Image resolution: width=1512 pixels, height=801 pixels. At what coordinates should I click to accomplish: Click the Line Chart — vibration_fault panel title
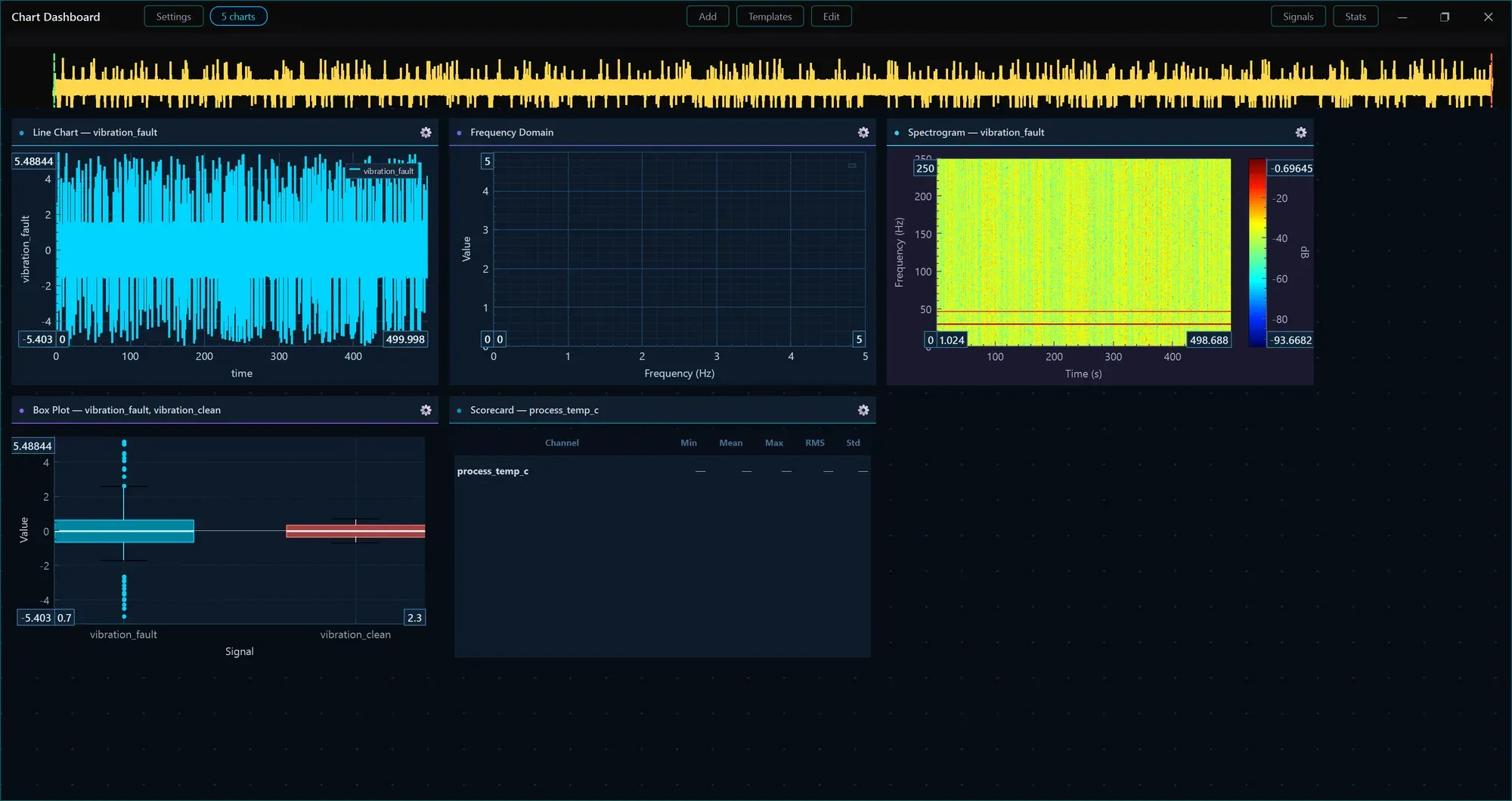pyautogui.click(x=95, y=132)
